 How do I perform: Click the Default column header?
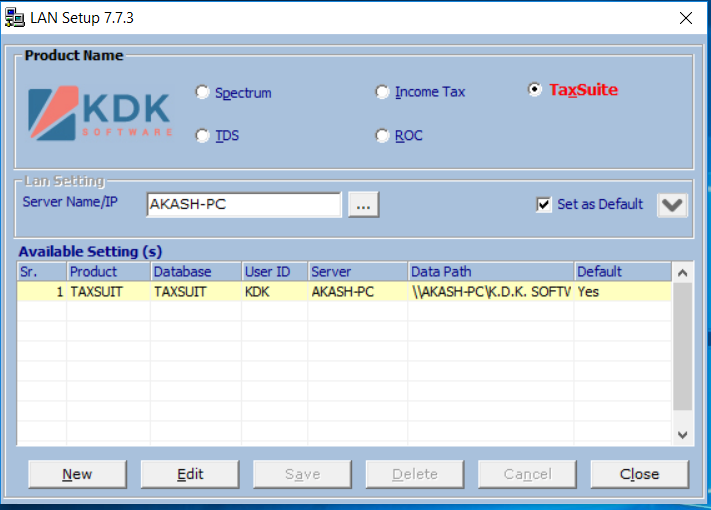pyautogui.click(x=623, y=272)
